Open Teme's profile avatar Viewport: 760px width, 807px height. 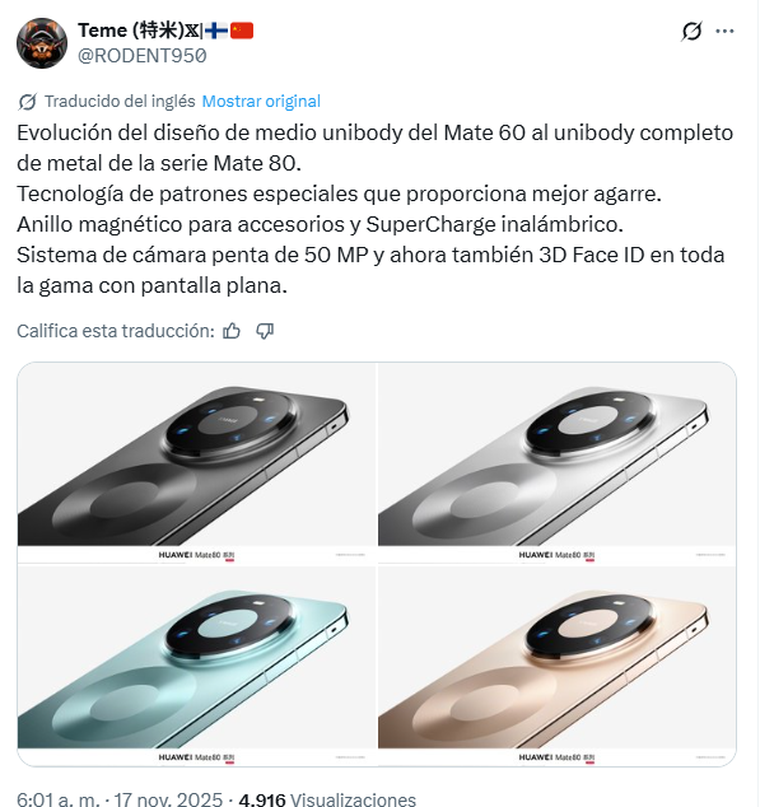[x=42, y=43]
